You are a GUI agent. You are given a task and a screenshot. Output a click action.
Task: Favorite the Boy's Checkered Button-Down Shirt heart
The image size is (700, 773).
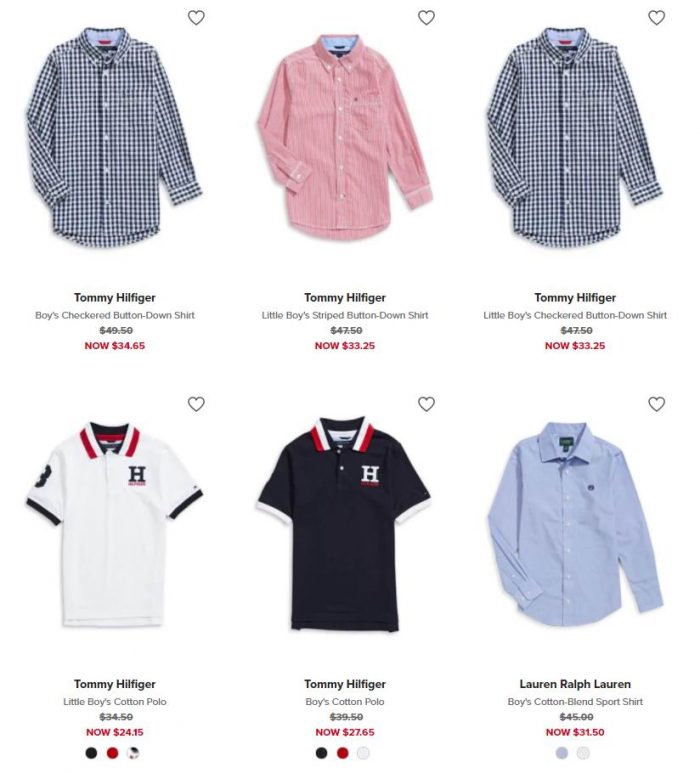[196, 18]
